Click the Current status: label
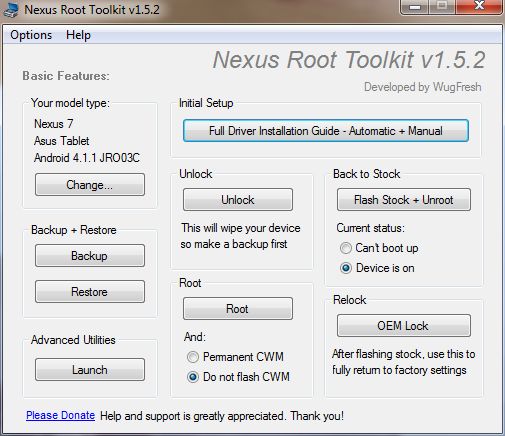505x436 pixels. click(x=370, y=228)
